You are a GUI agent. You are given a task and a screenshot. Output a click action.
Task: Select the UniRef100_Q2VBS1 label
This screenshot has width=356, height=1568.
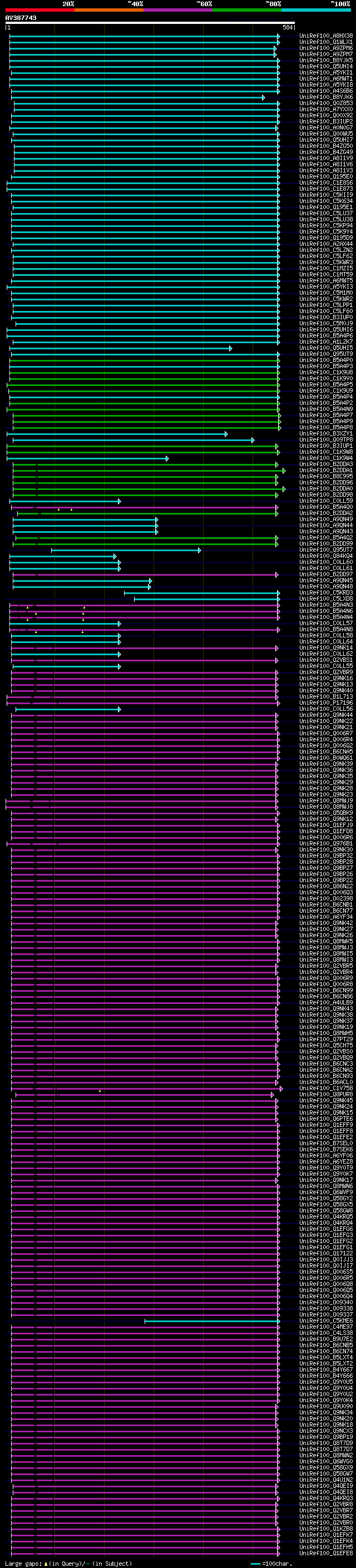(326, 660)
